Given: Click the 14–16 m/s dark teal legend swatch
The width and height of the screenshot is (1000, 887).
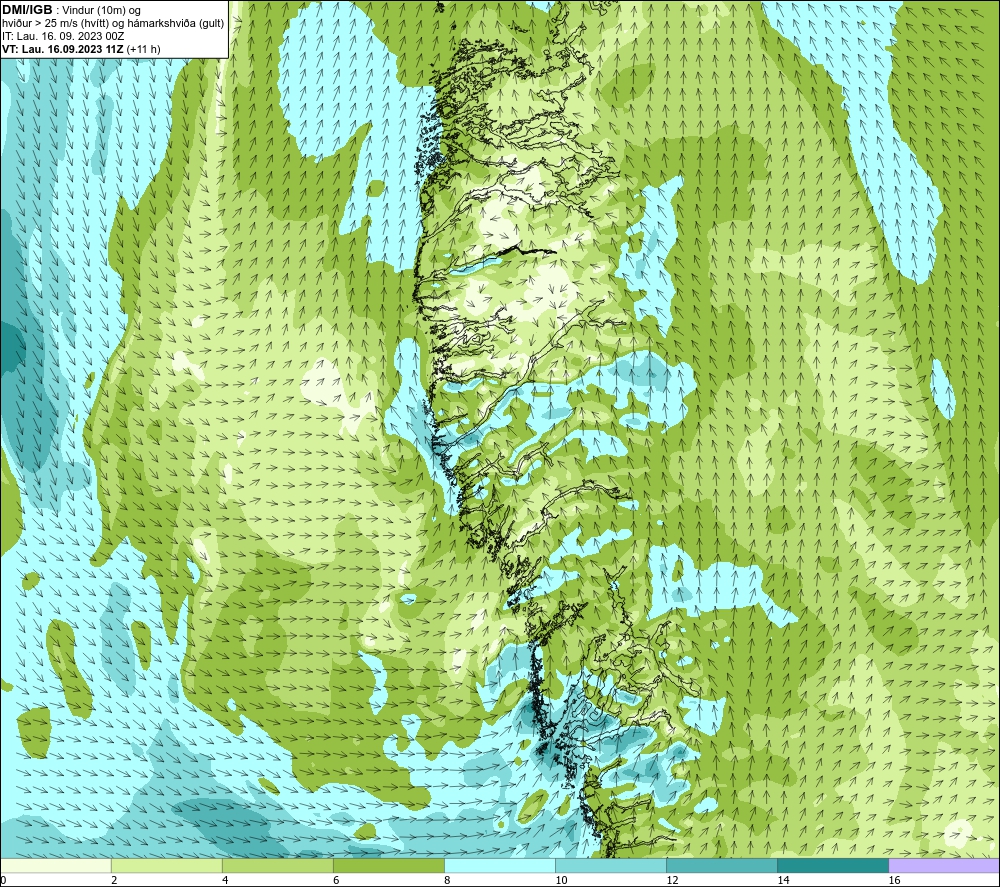Looking at the screenshot, I should pos(833,866).
